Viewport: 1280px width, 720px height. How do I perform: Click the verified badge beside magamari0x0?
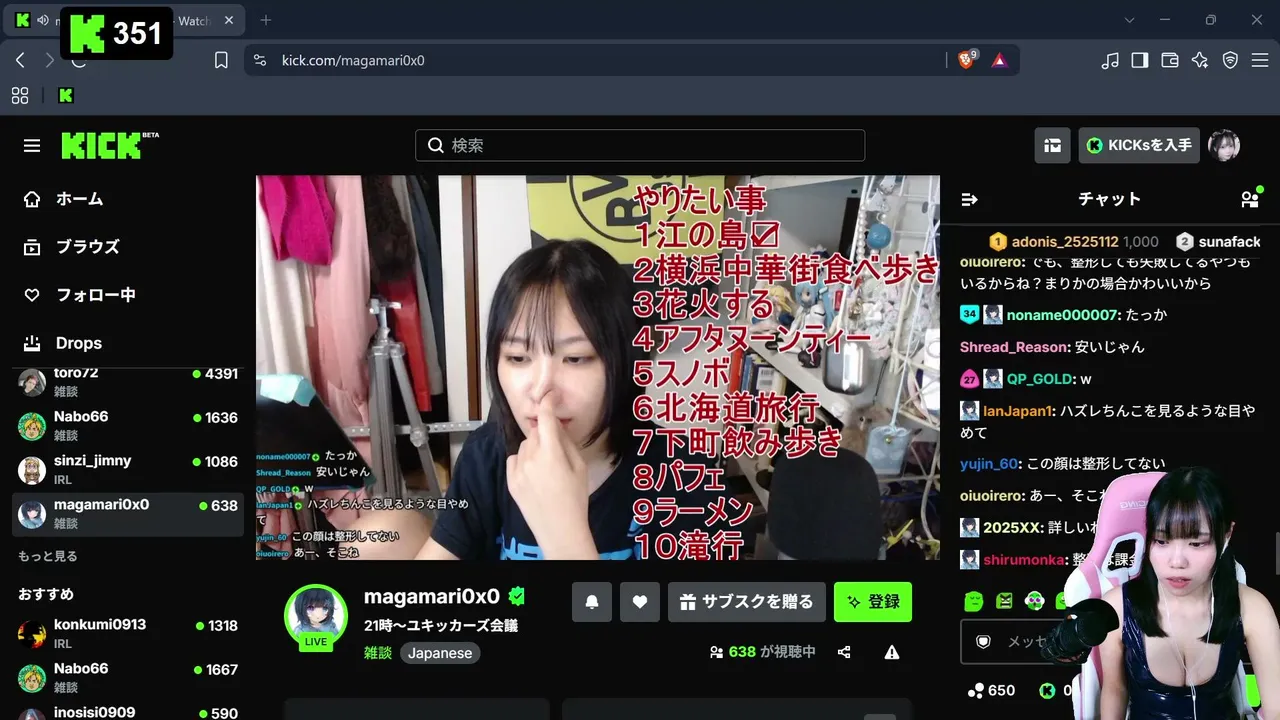tap(517, 597)
